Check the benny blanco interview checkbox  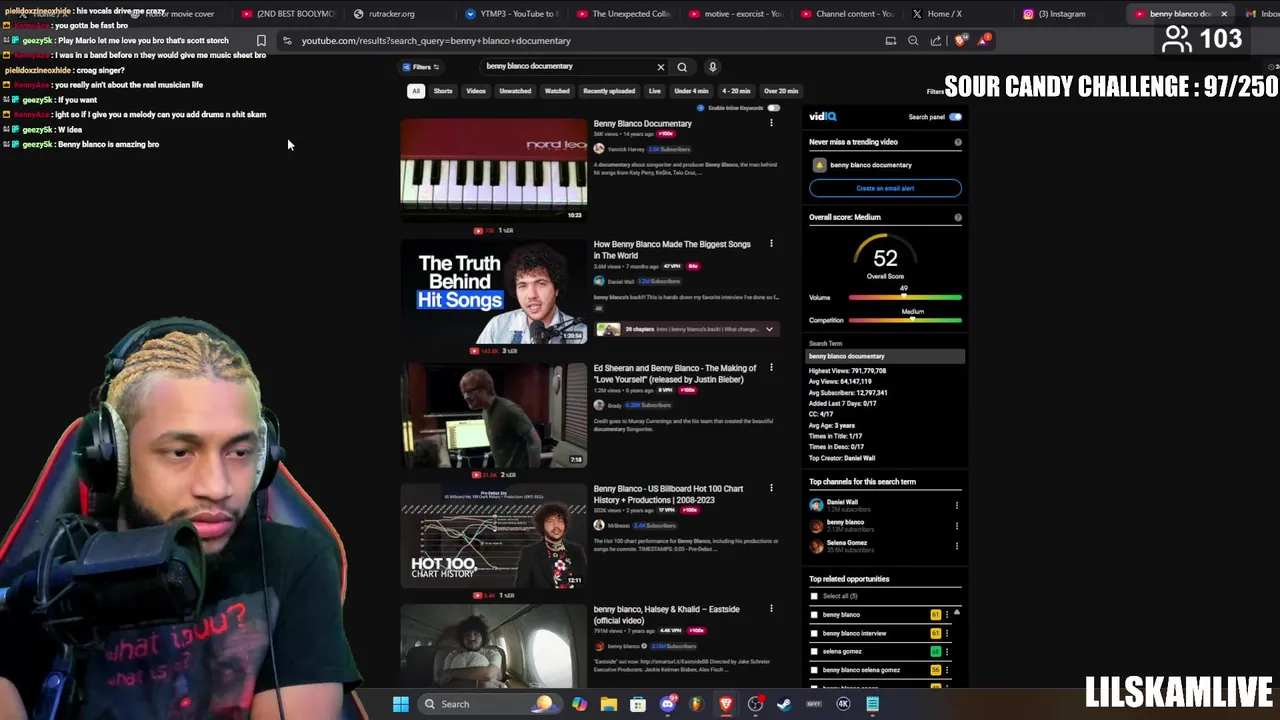click(814, 633)
